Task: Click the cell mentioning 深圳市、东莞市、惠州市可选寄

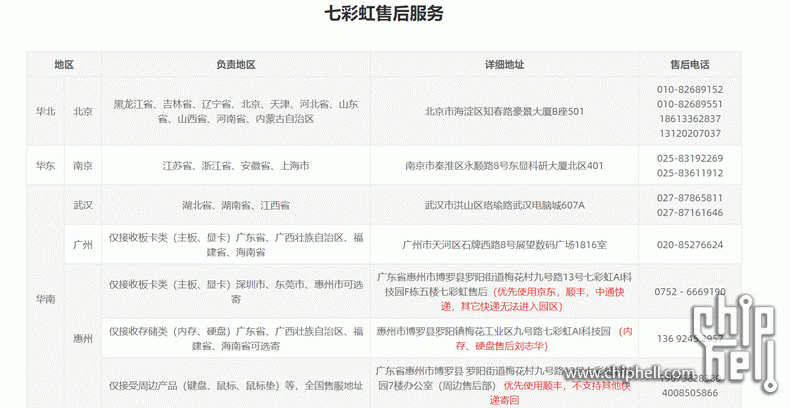Action: pyautogui.click(x=236, y=292)
